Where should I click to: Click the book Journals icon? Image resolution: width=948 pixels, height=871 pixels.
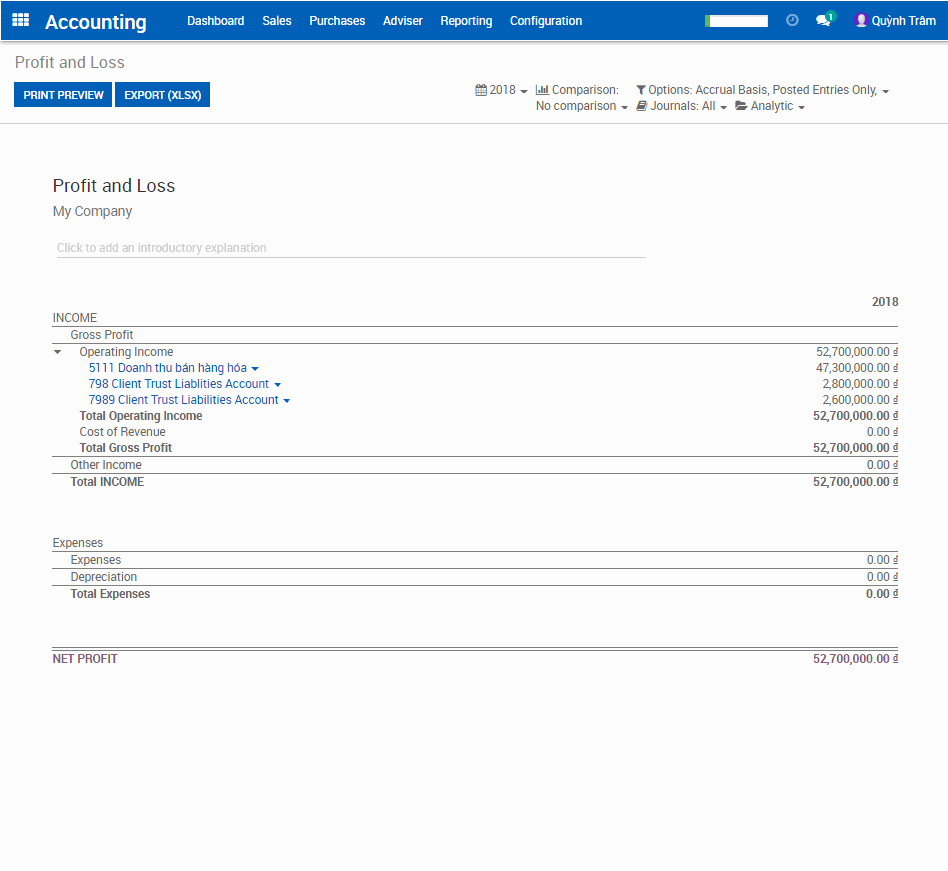tap(642, 106)
